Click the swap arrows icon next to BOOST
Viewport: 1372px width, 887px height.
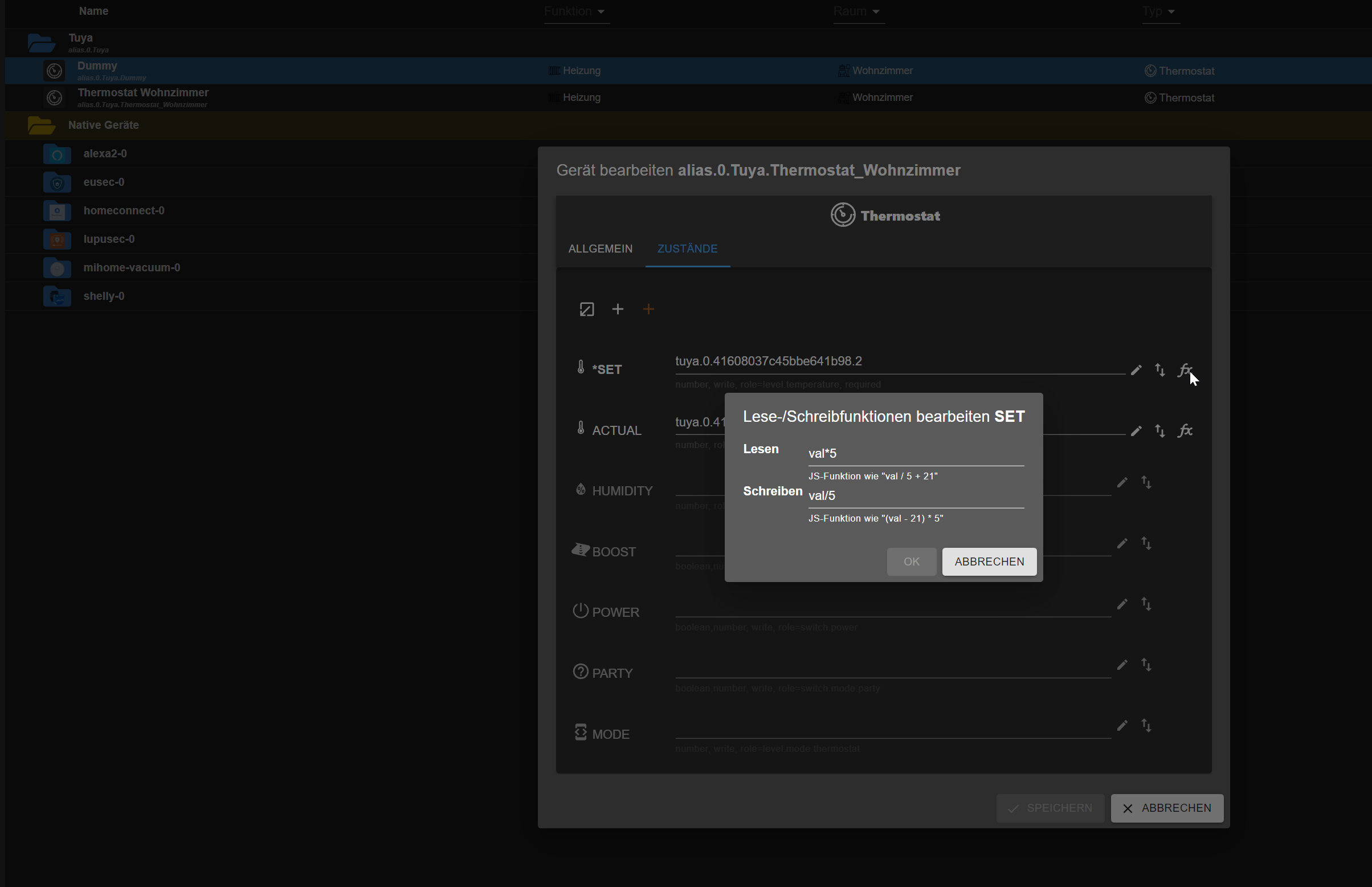pos(1146,543)
